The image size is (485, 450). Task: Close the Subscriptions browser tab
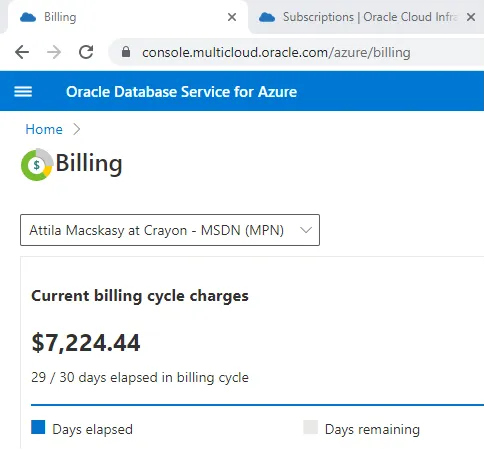click(471, 17)
